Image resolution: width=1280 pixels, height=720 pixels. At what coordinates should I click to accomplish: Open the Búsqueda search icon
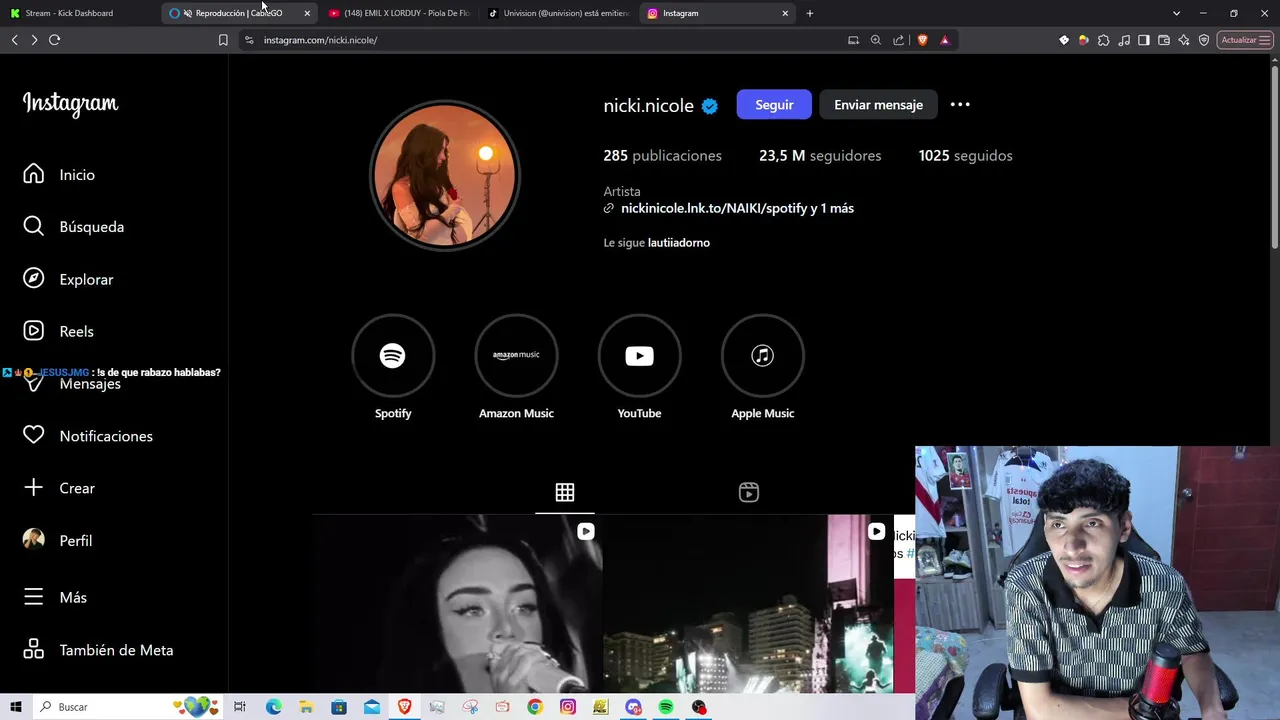[34, 226]
